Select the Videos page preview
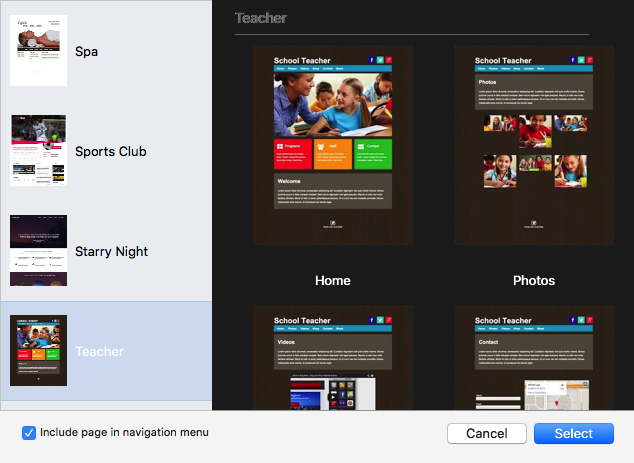 click(x=333, y=357)
